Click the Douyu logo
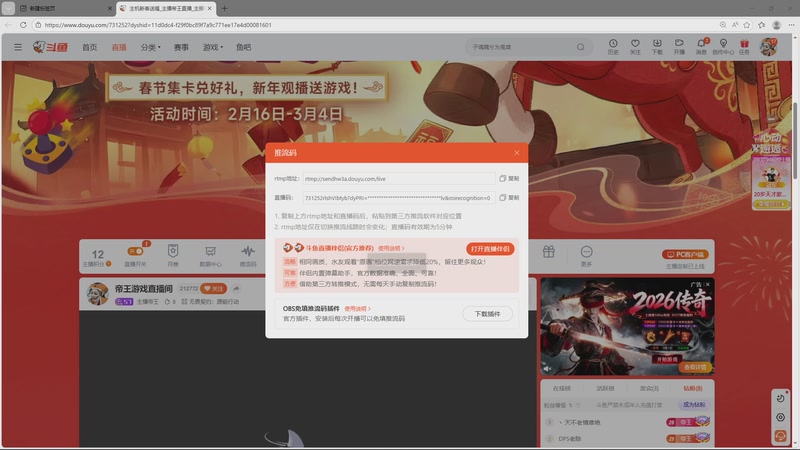 point(51,47)
